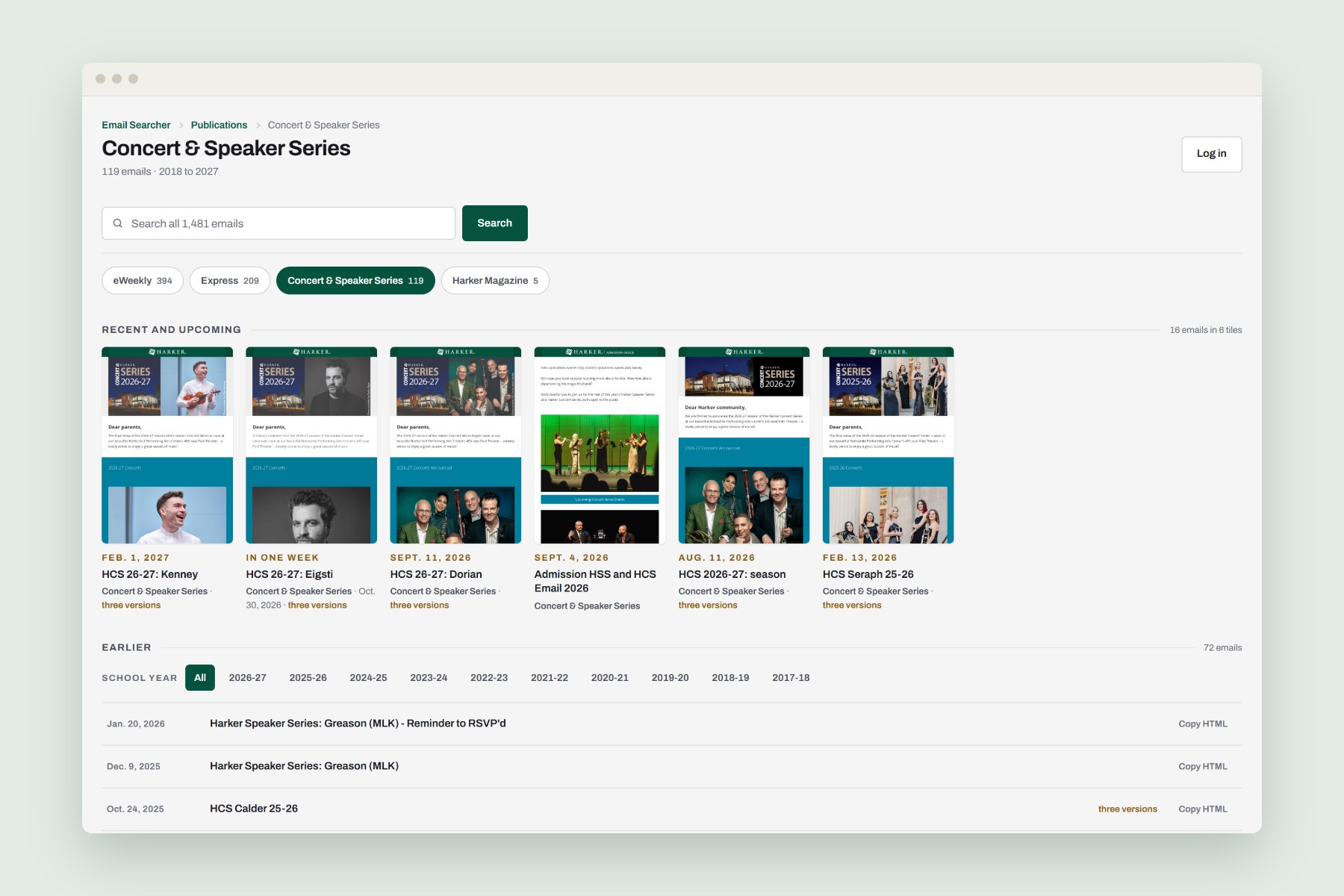The height and width of the screenshot is (896, 1344).
Task: Click the HCS 2026-27: season title
Action: pyautogui.click(x=732, y=574)
